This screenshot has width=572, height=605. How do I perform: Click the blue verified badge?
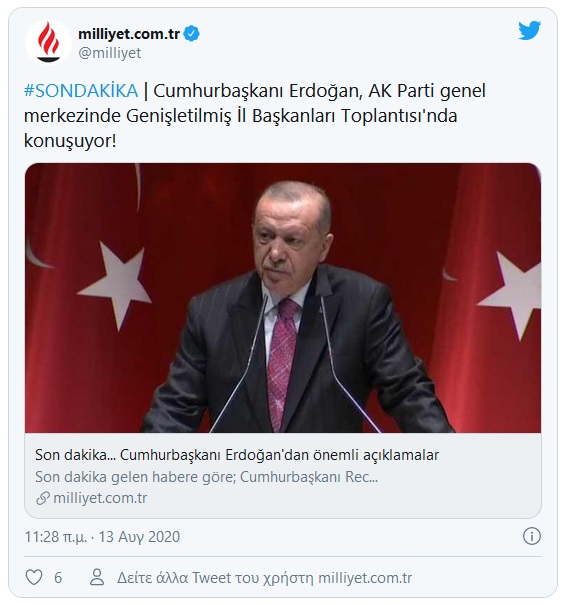pyautogui.click(x=191, y=34)
